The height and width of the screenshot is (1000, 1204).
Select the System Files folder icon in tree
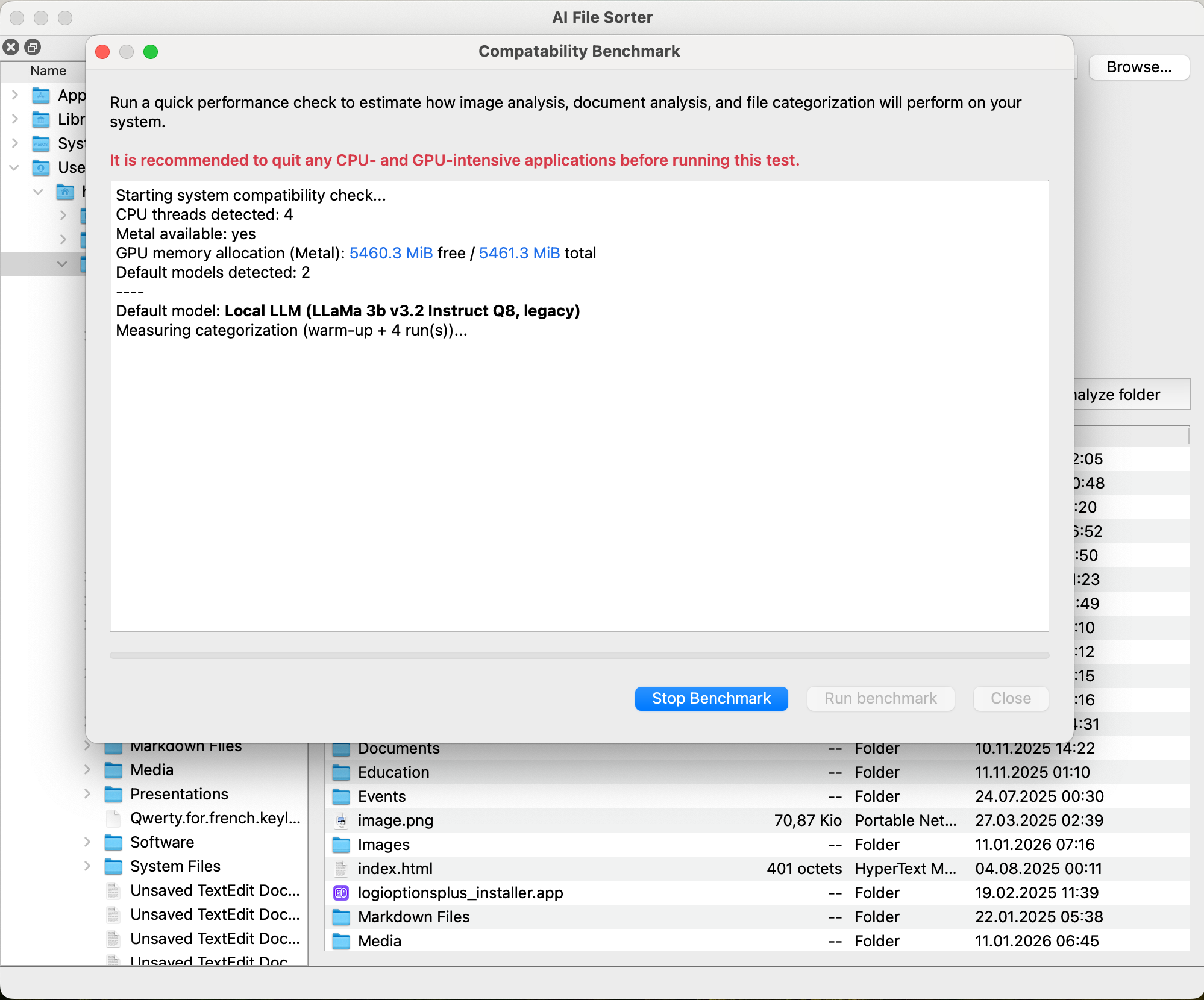[113, 866]
